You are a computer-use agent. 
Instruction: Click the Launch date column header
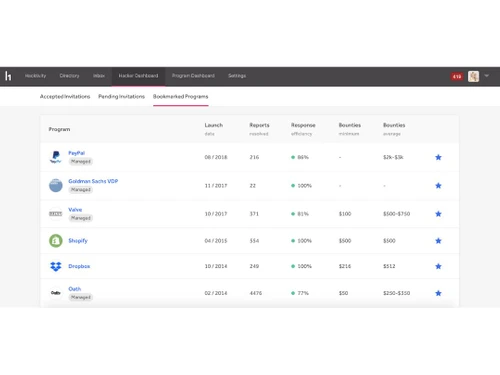click(x=214, y=129)
